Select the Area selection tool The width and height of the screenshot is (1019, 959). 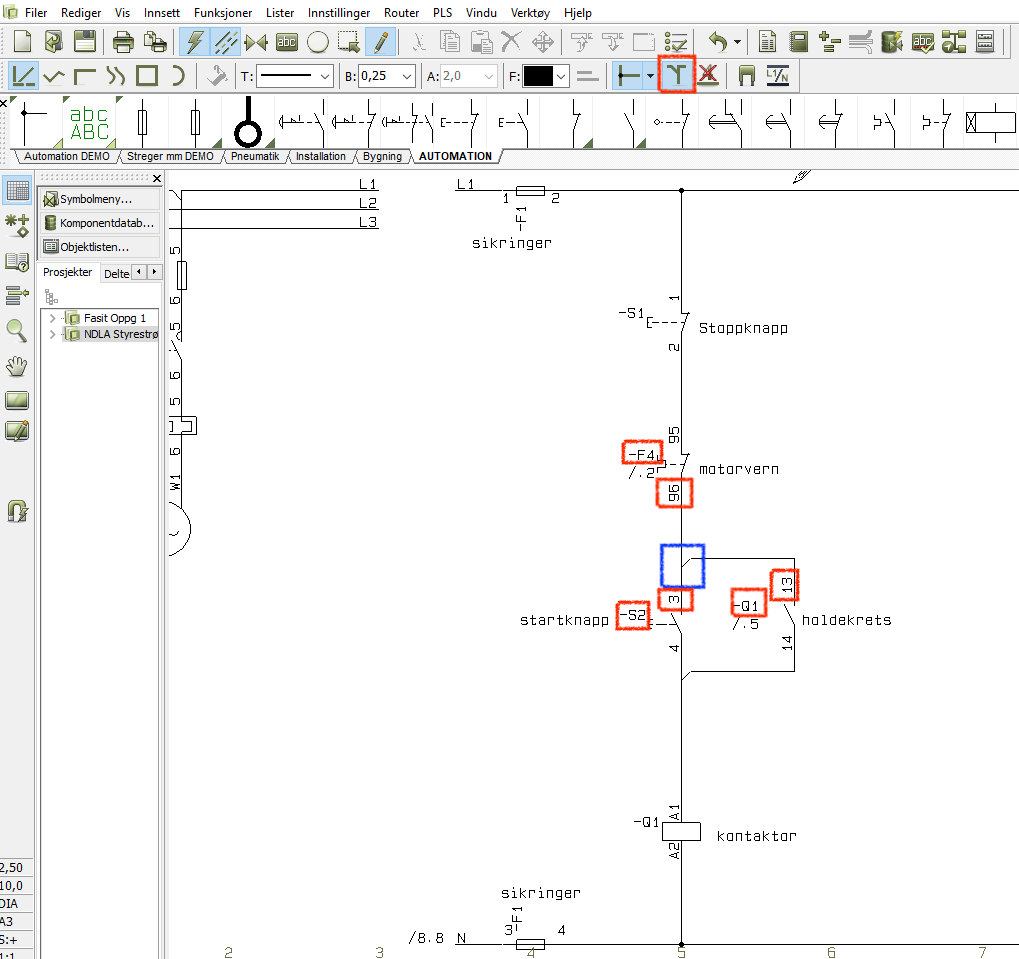tap(348, 42)
